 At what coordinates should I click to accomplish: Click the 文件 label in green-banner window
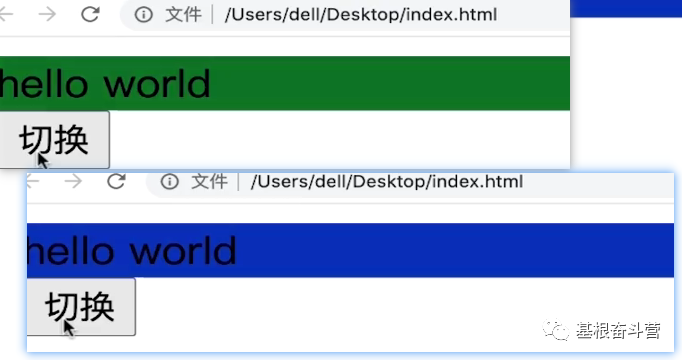tap(183, 15)
